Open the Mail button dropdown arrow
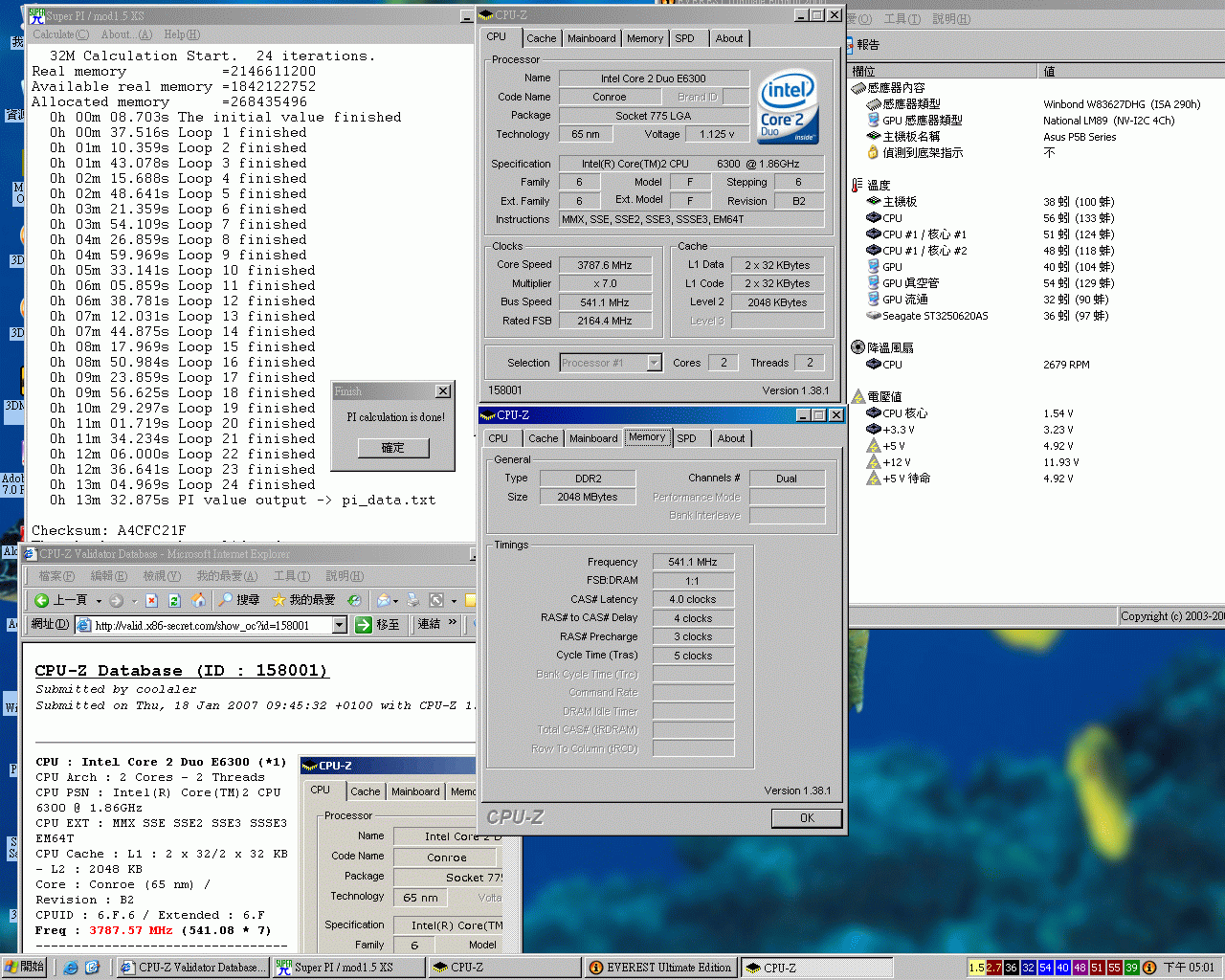Image resolution: width=1225 pixels, height=980 pixels. (396, 601)
